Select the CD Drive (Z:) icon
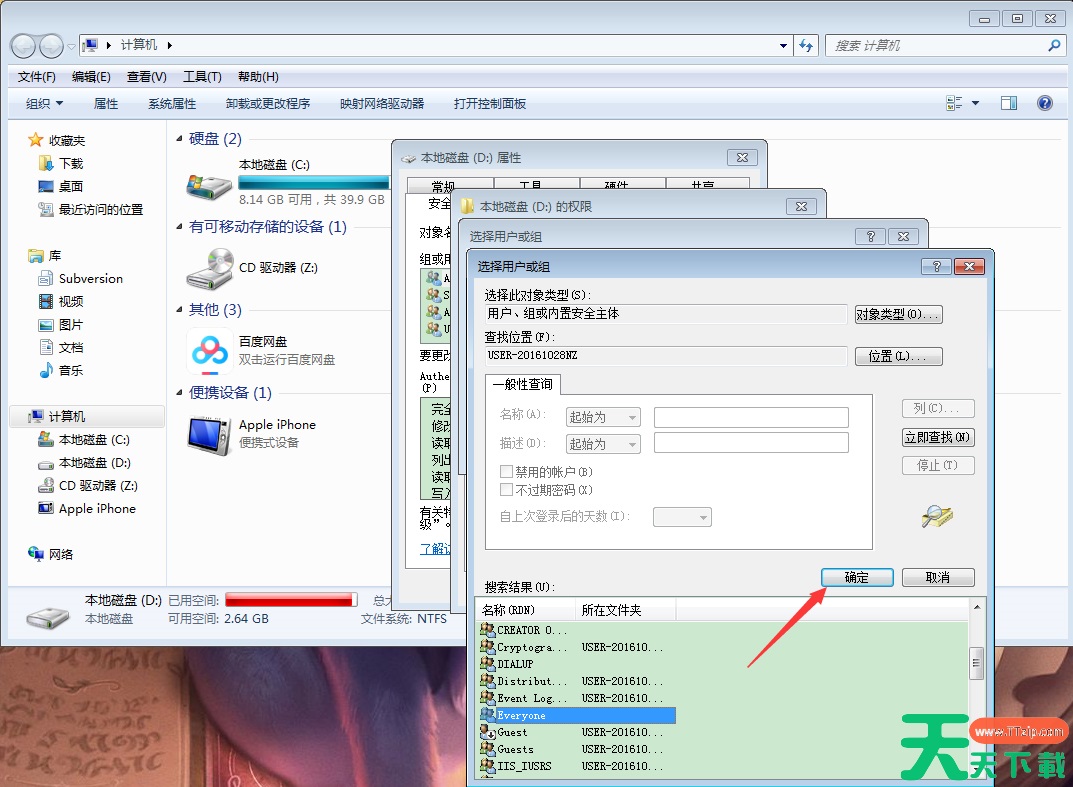 [x=209, y=268]
